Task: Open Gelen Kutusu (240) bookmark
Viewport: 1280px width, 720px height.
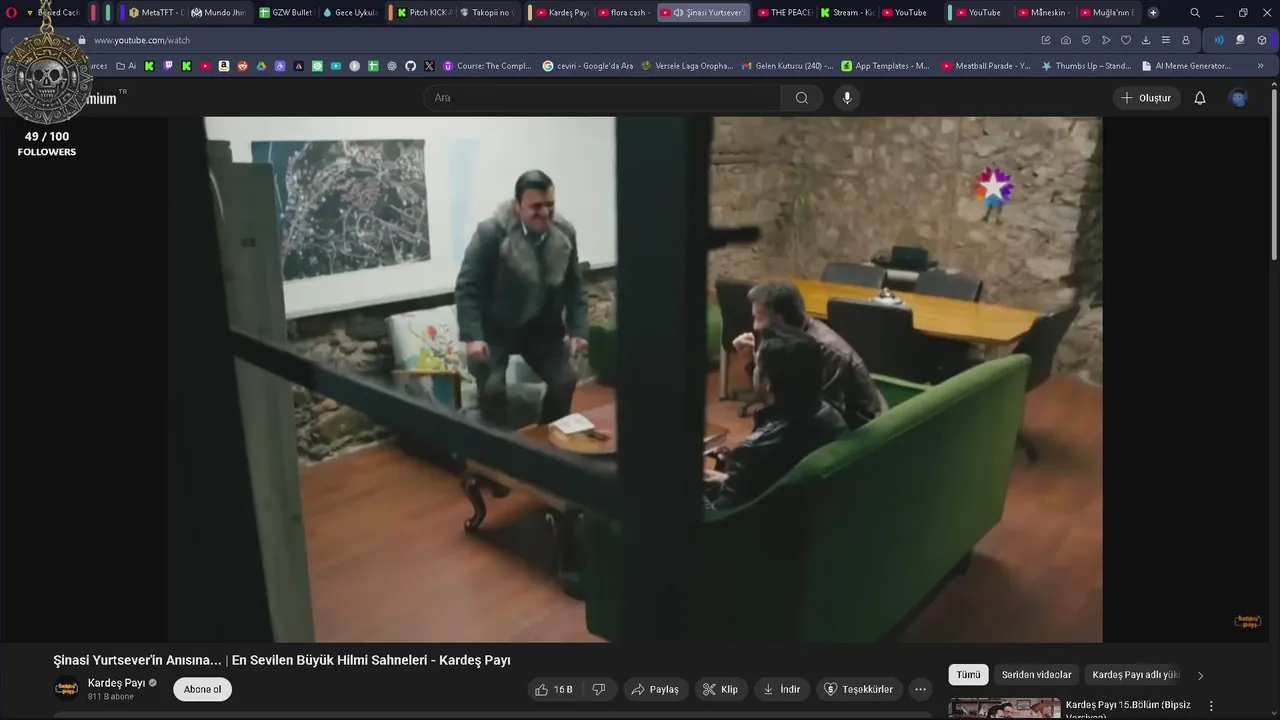Action: coord(787,66)
